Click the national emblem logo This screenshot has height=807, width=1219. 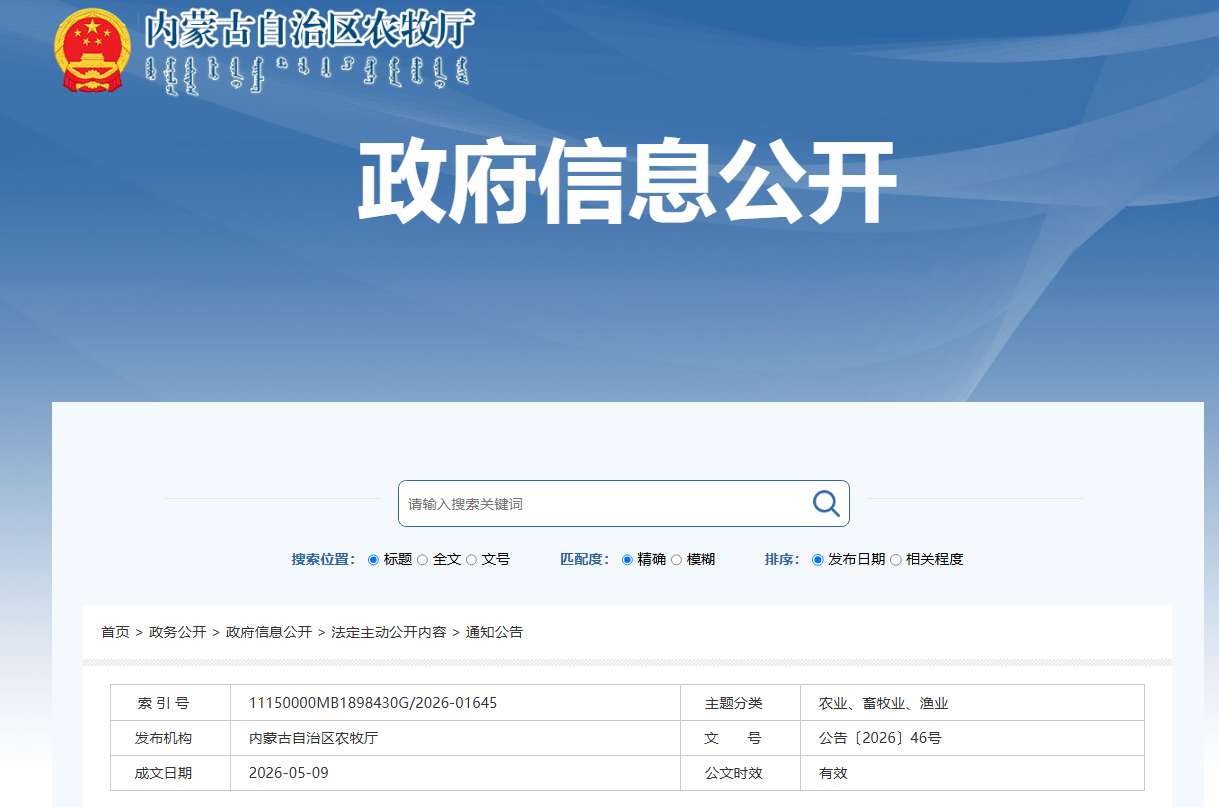tap(92, 50)
